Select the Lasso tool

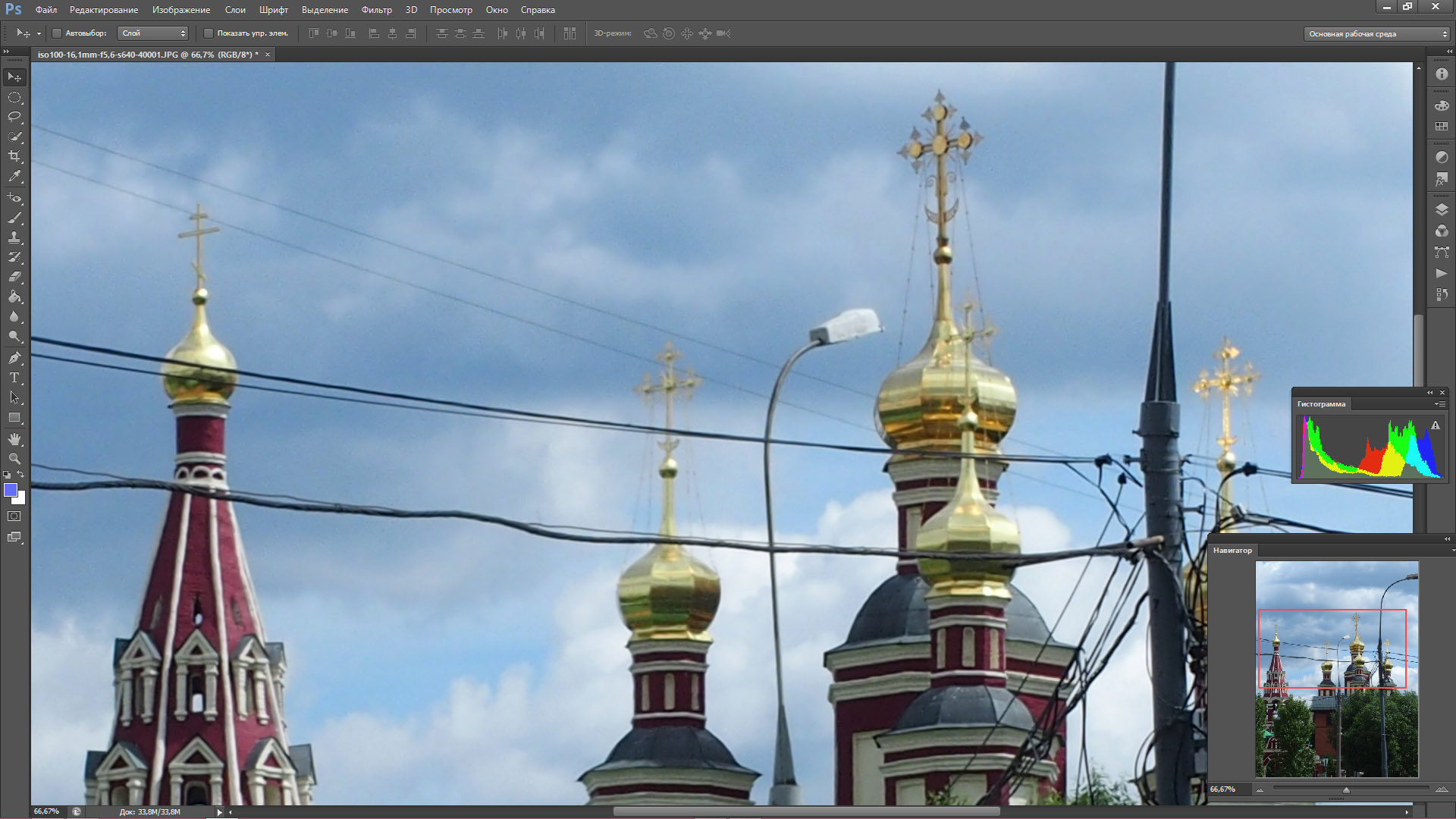tap(14, 117)
